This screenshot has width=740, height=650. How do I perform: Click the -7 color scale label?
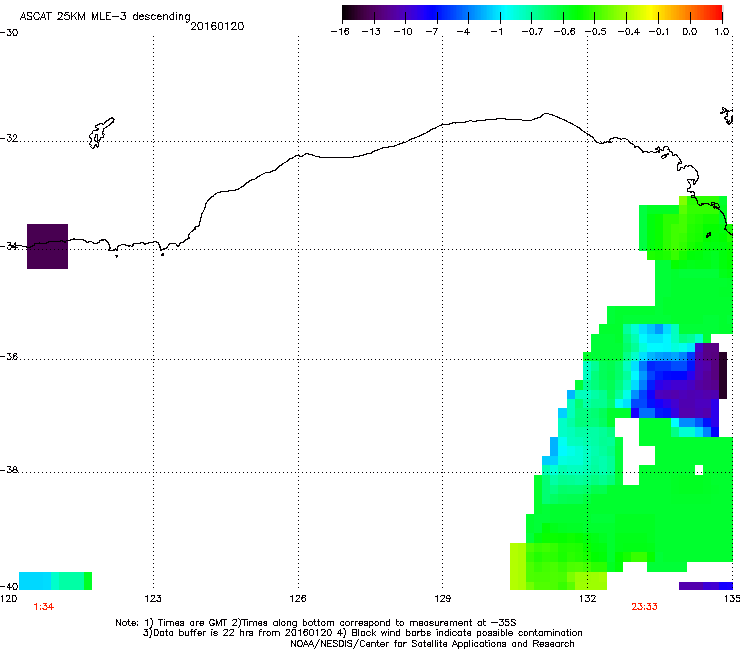click(432, 32)
